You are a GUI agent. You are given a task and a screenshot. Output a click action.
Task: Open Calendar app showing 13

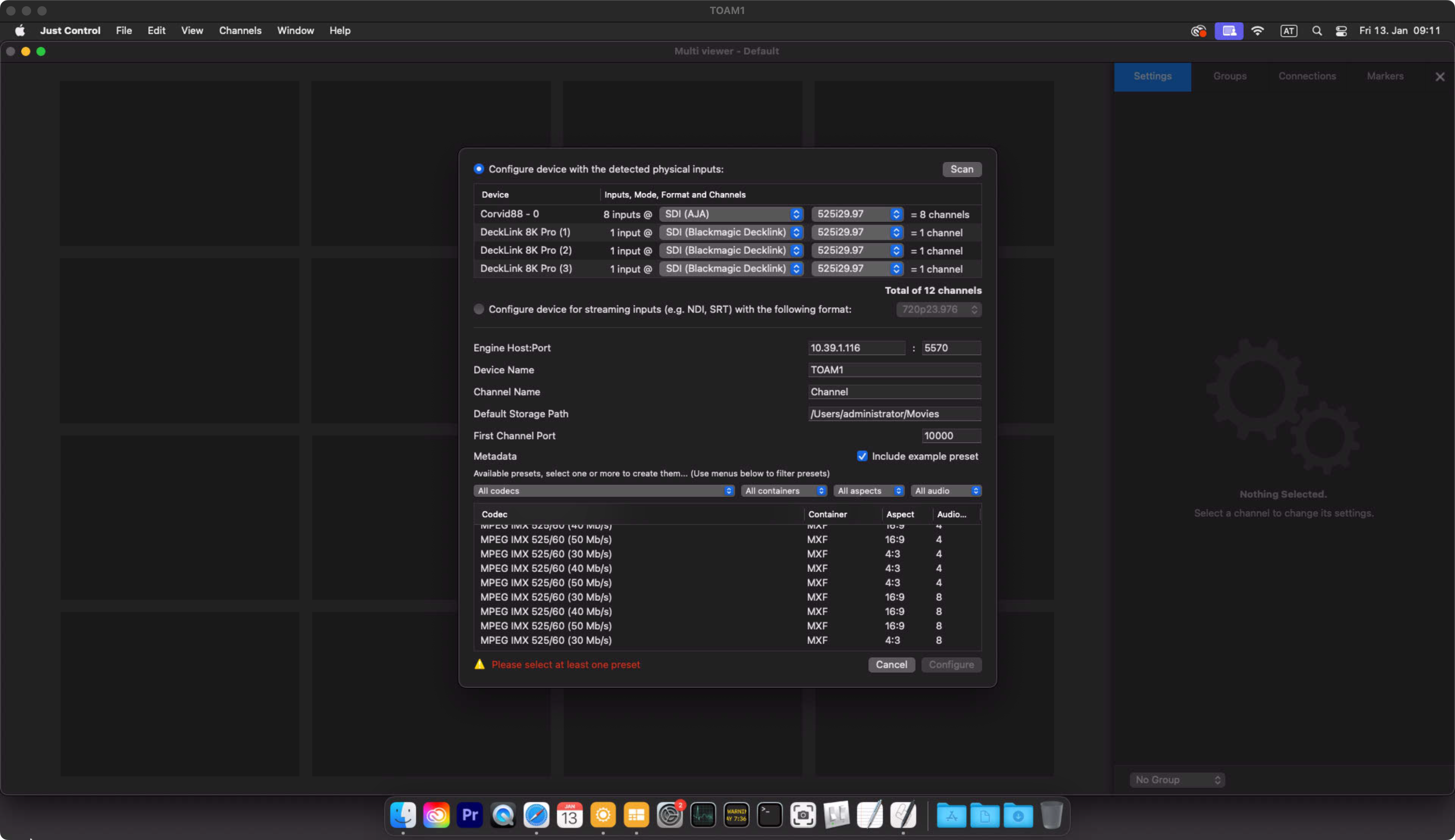[570, 815]
